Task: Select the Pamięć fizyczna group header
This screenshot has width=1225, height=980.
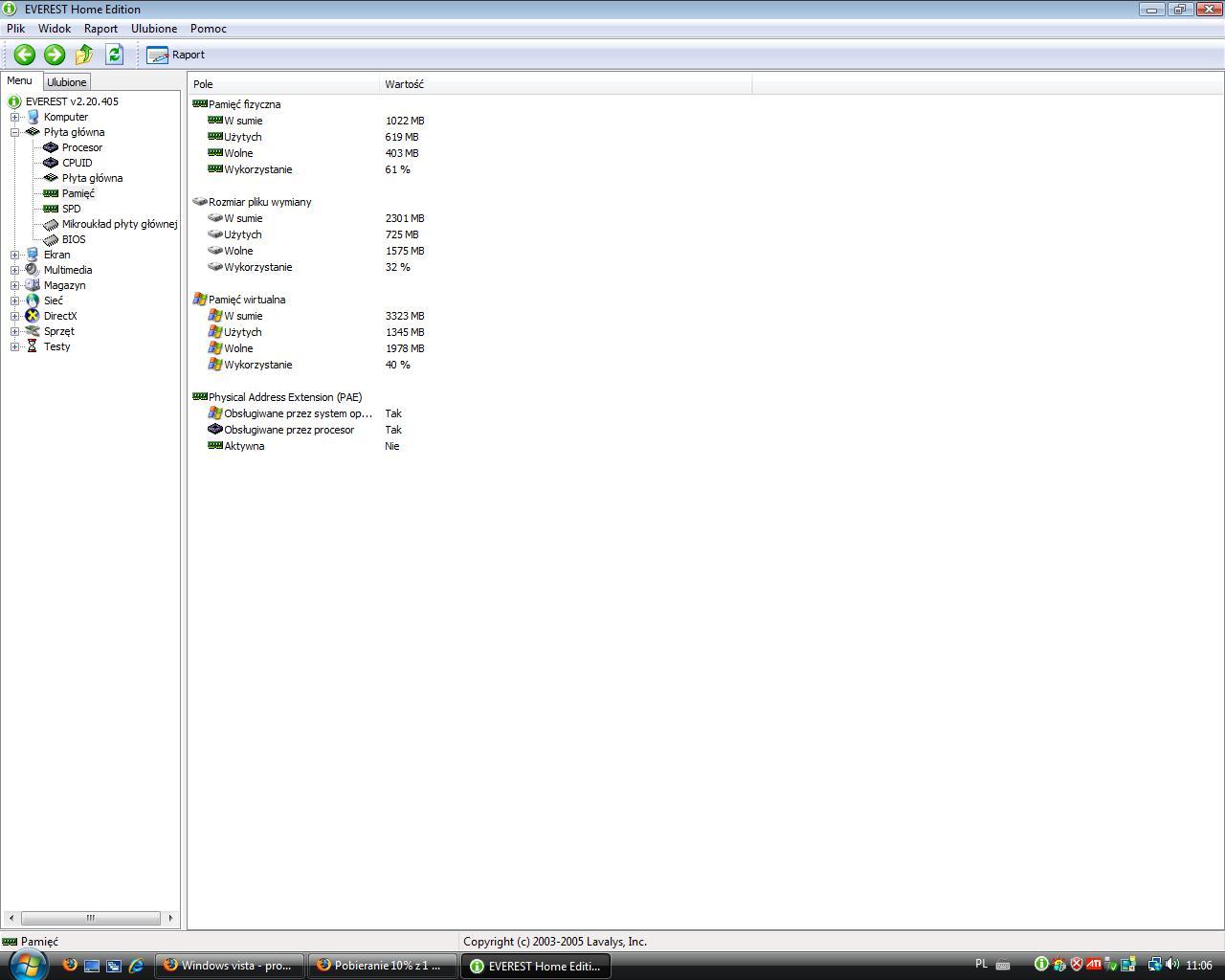Action: pos(244,104)
